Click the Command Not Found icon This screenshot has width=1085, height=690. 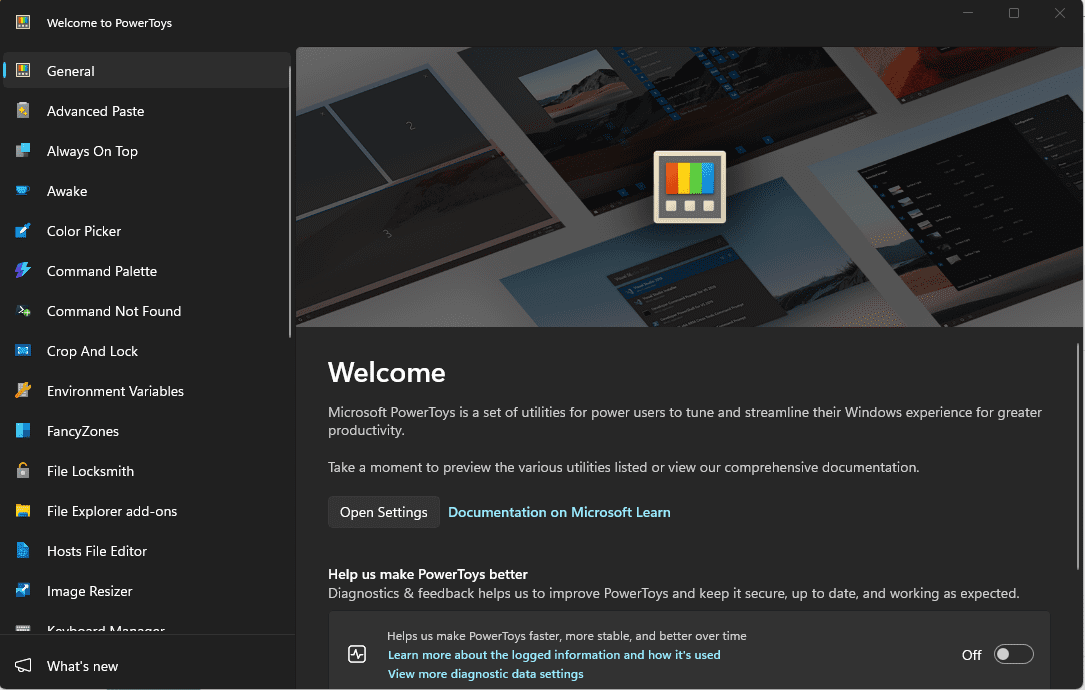(x=23, y=311)
